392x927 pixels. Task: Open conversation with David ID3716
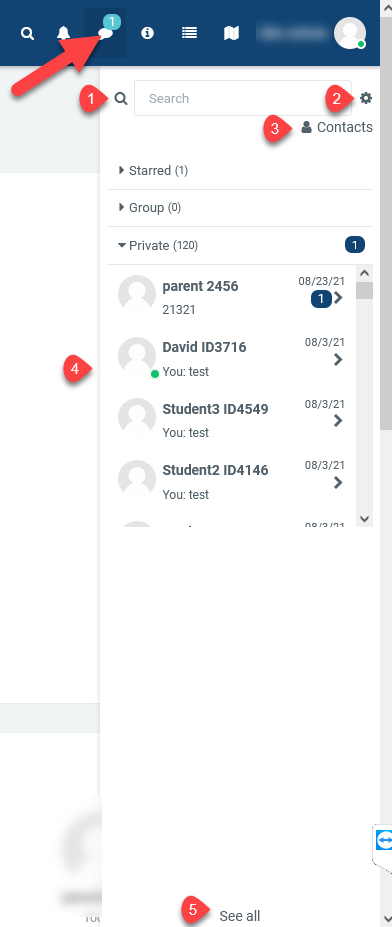click(232, 357)
